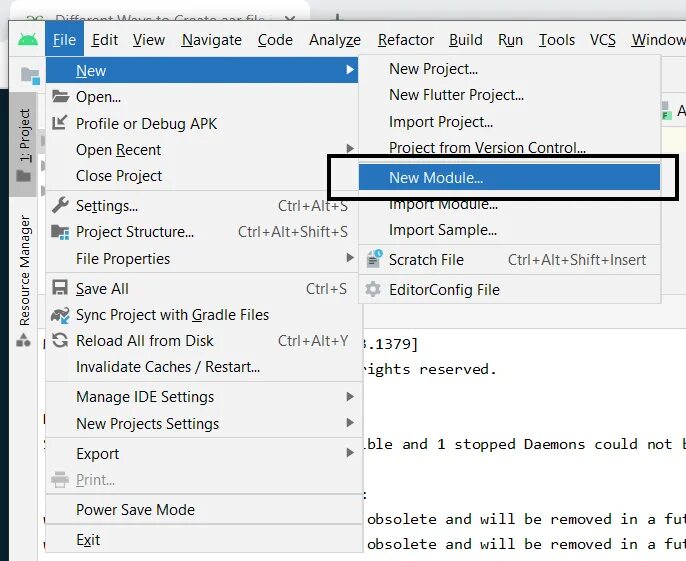Select New Module from the submenu
Image resolution: width=686 pixels, height=561 pixels.
436,178
